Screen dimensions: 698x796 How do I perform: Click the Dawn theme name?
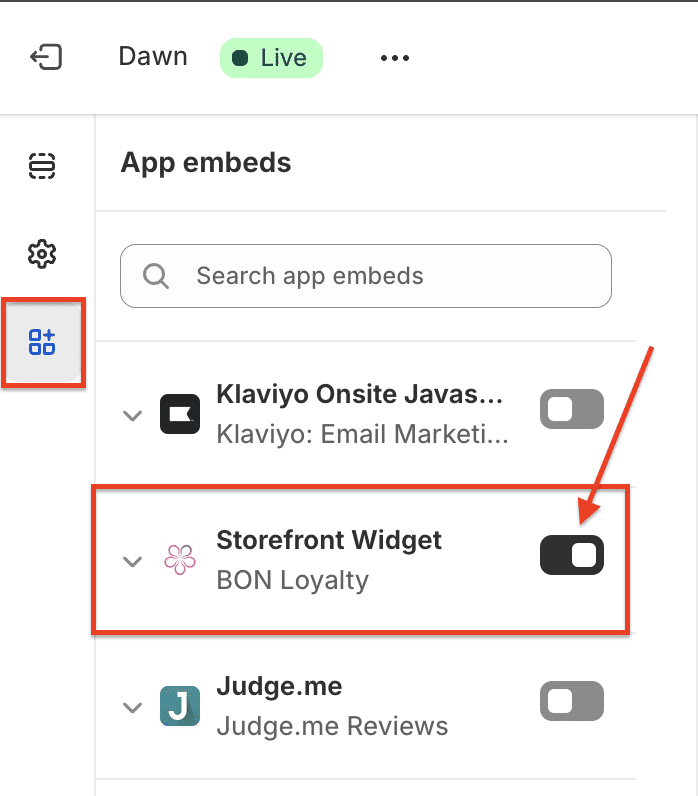coord(153,57)
